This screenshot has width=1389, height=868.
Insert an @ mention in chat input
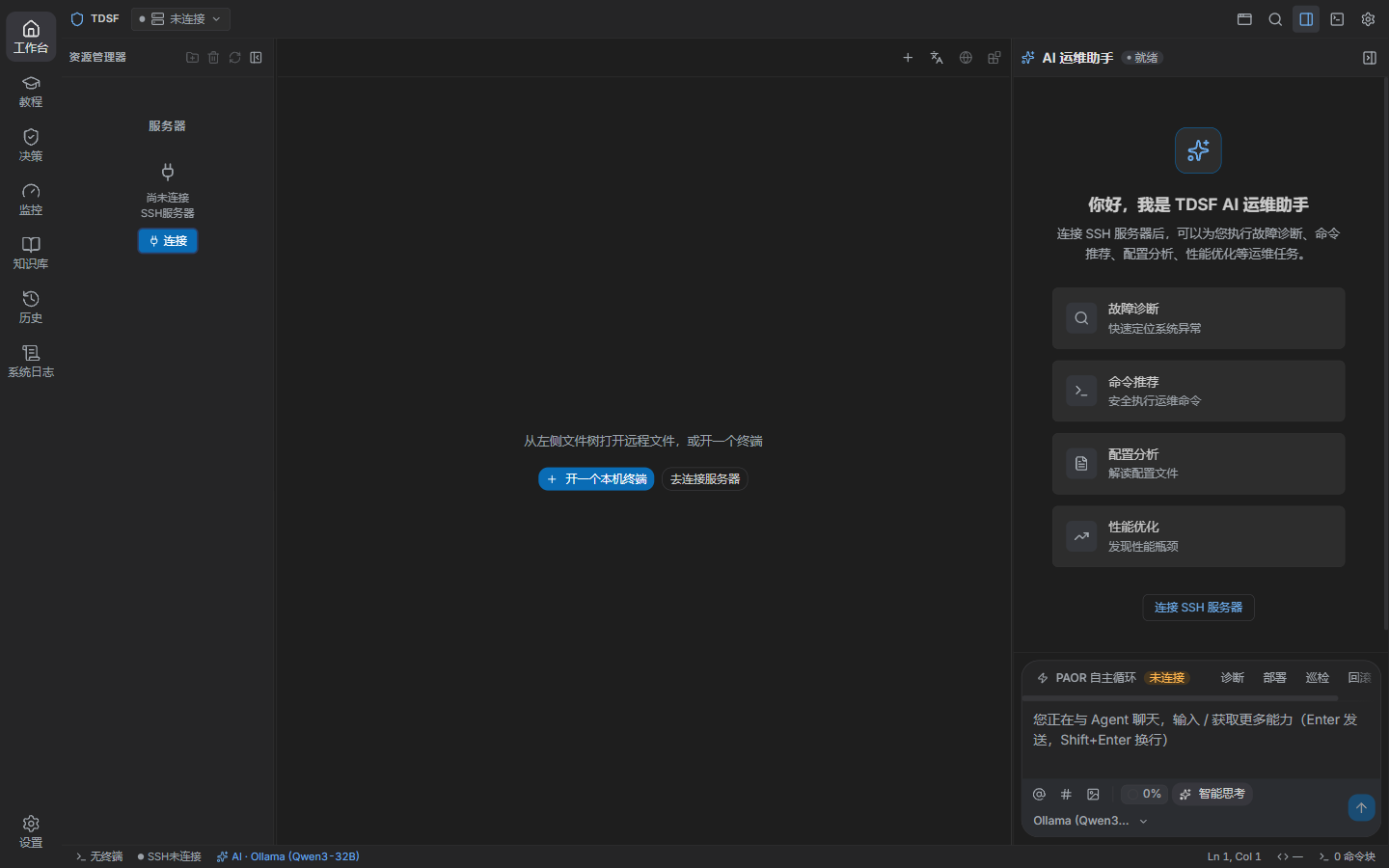pyautogui.click(x=1039, y=795)
